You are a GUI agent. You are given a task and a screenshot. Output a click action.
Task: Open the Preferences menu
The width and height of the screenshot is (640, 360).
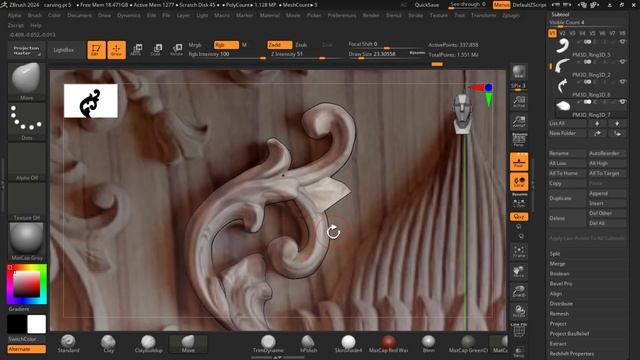342,15
